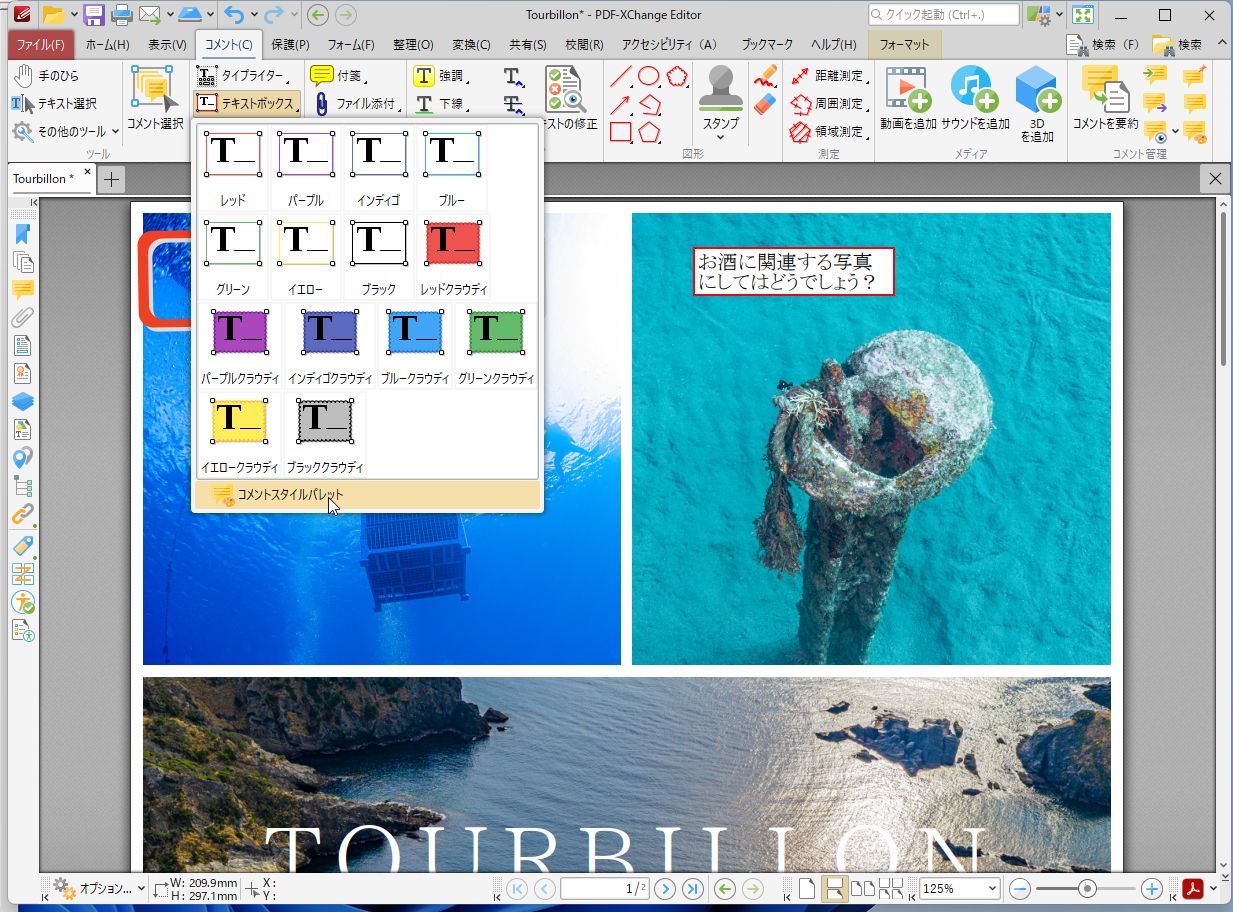Select the Rectangle shape tool
1233x912 pixels.
tap(621, 132)
